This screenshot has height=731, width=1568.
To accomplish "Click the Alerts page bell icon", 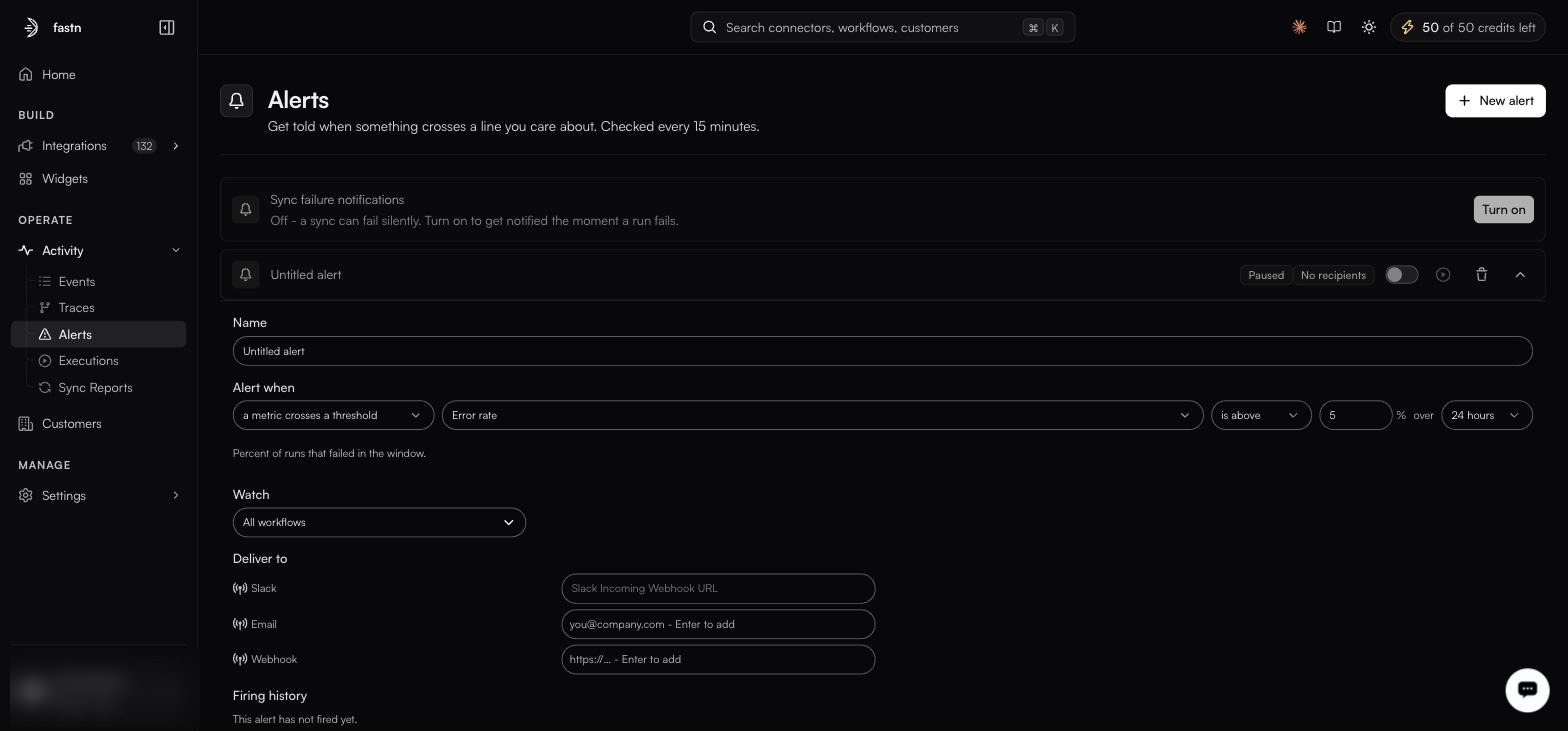I will click(237, 100).
